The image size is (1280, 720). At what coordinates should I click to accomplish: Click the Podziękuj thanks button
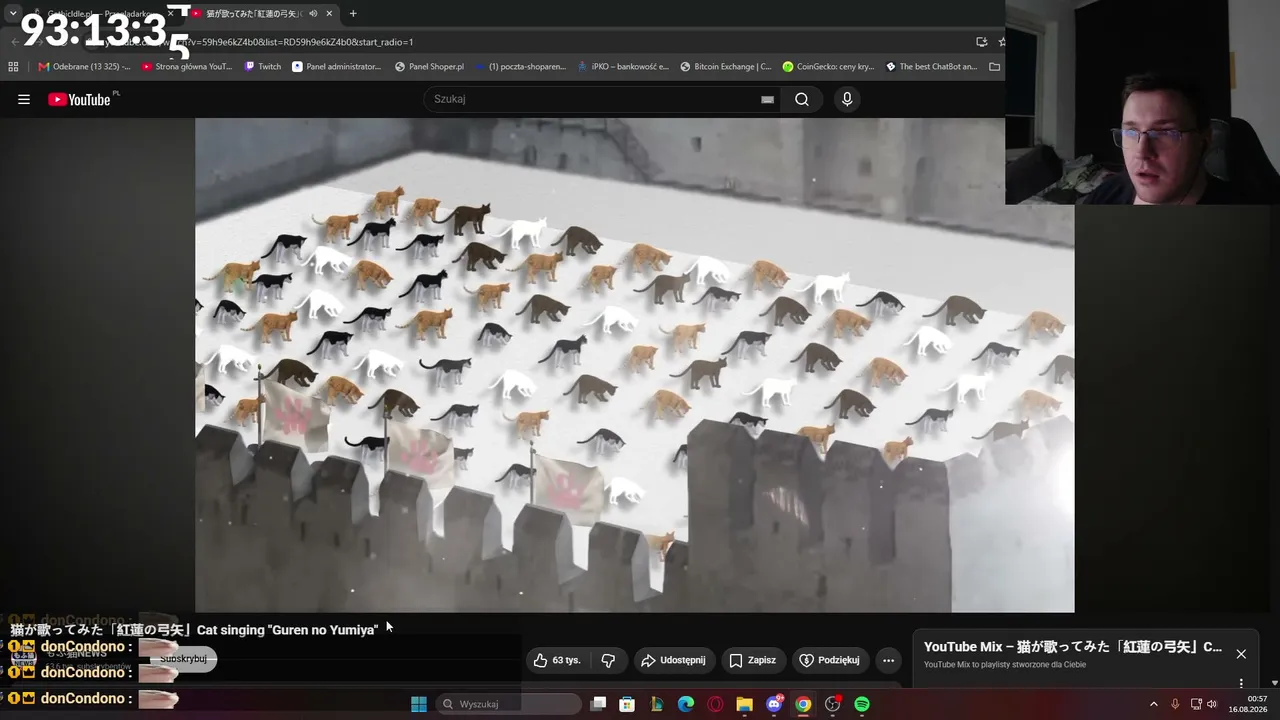coord(830,660)
